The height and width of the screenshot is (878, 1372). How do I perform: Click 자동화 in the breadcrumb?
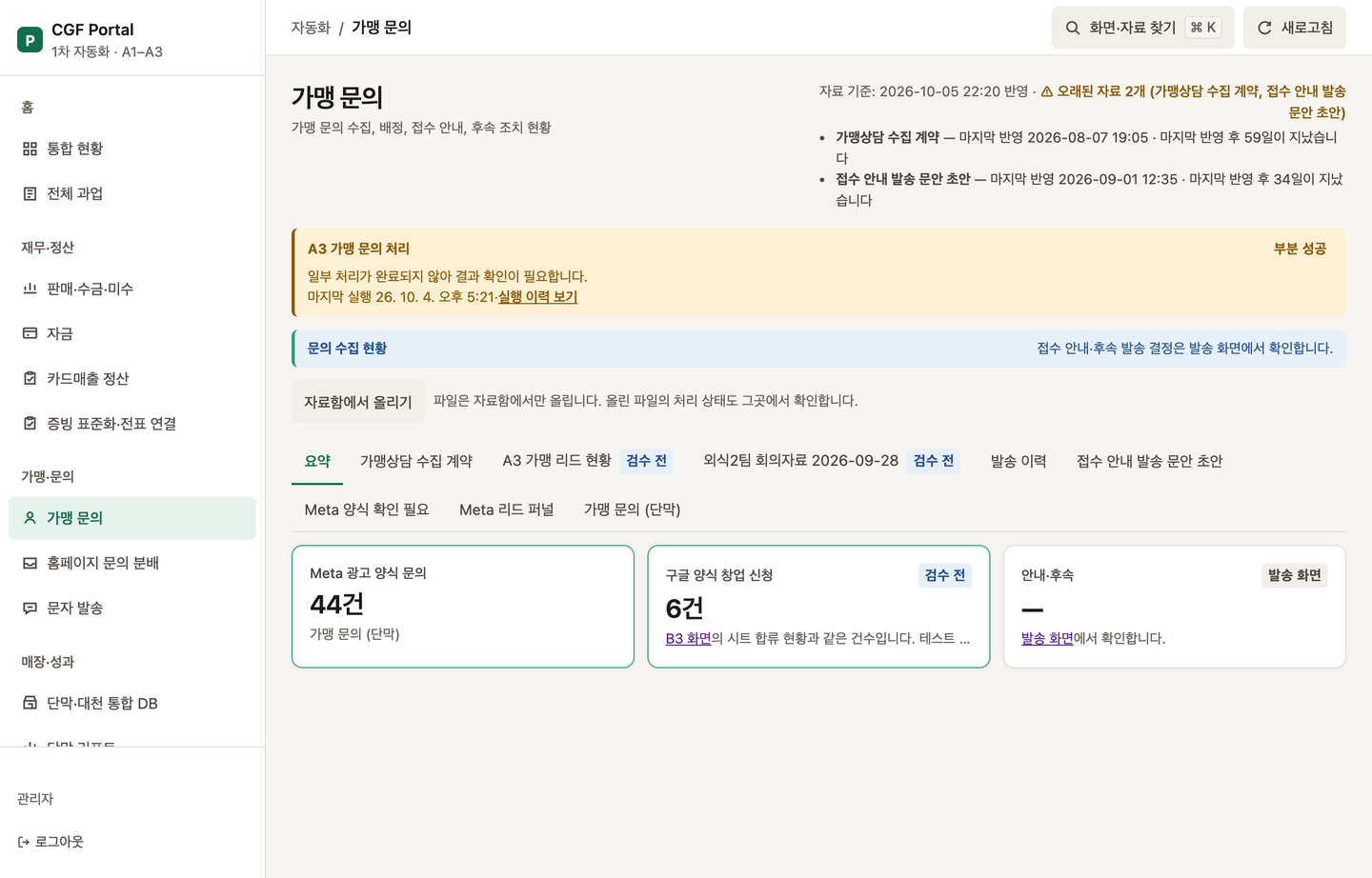point(311,28)
